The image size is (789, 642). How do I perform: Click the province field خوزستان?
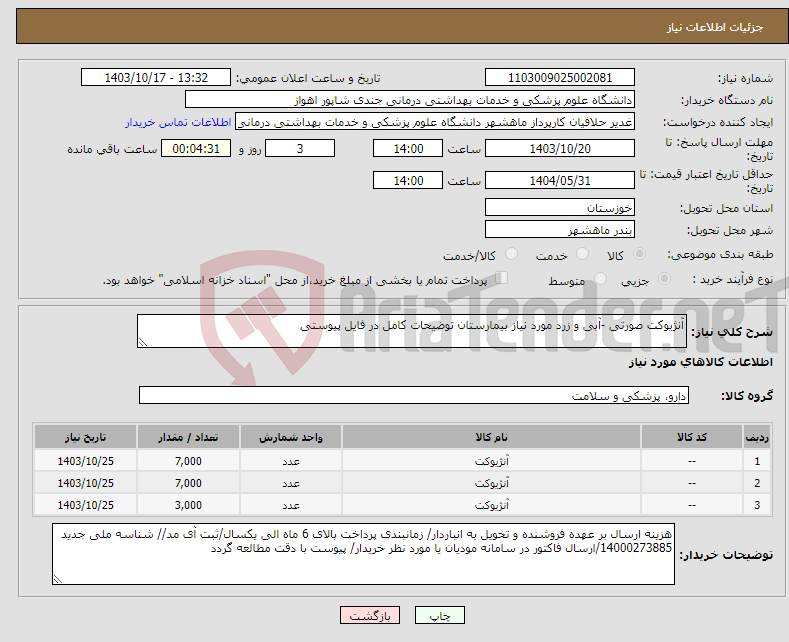(560, 207)
